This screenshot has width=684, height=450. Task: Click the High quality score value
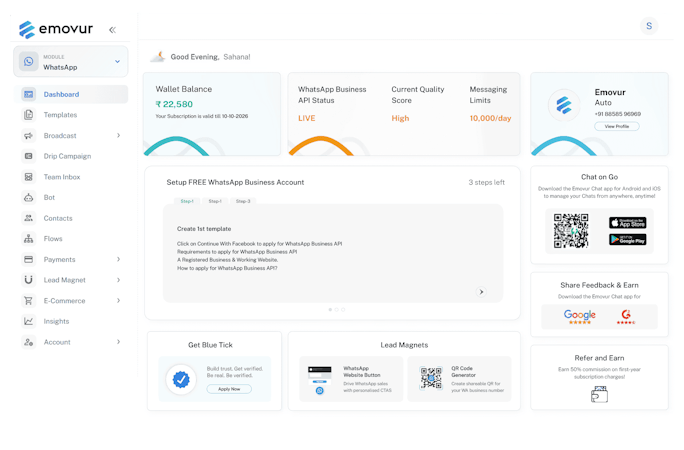click(x=400, y=118)
